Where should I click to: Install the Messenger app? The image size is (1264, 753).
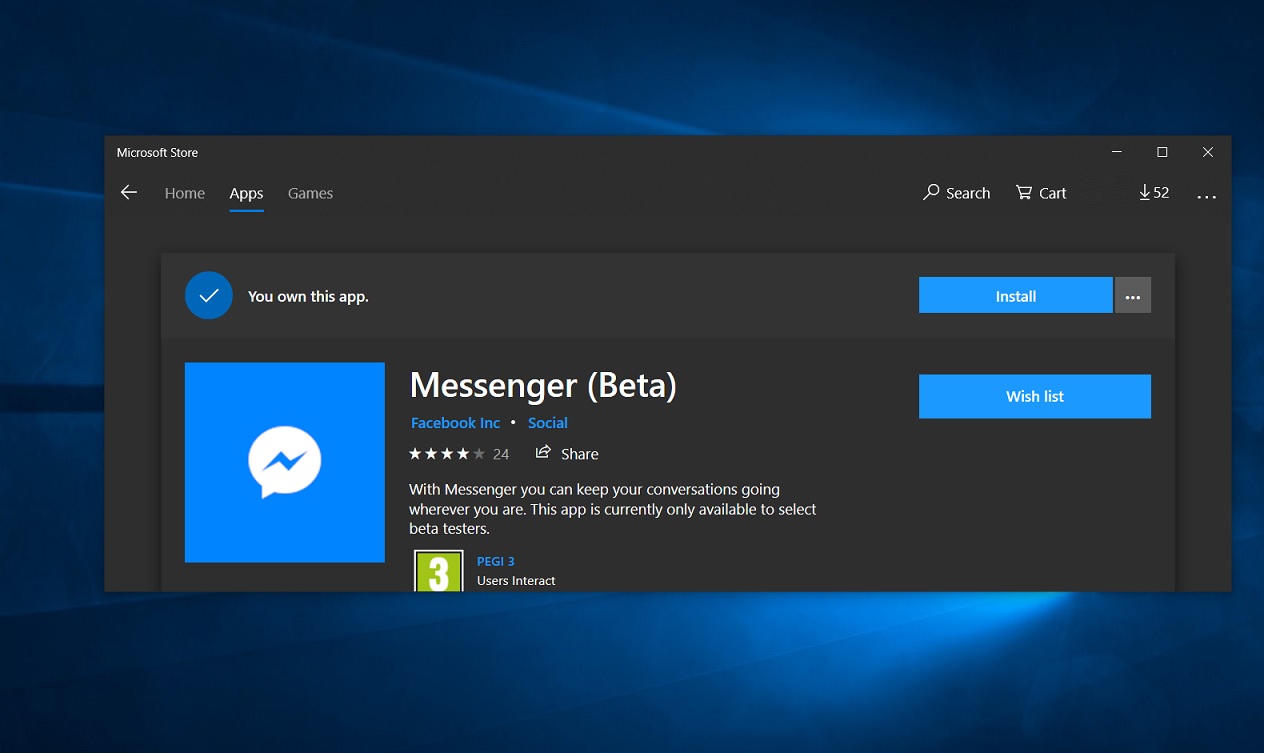click(x=1015, y=296)
